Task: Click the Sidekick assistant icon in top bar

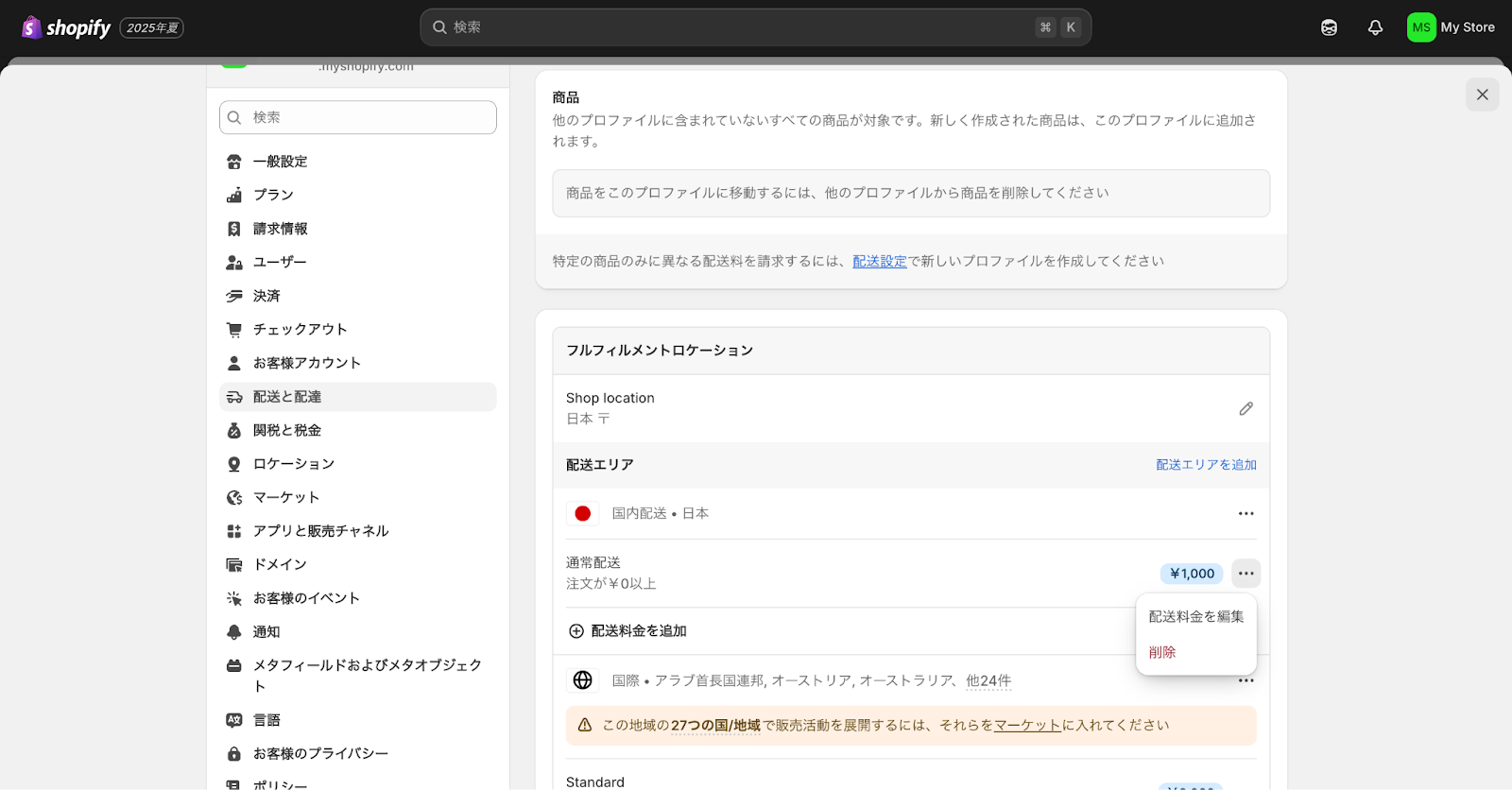Action: (1329, 27)
